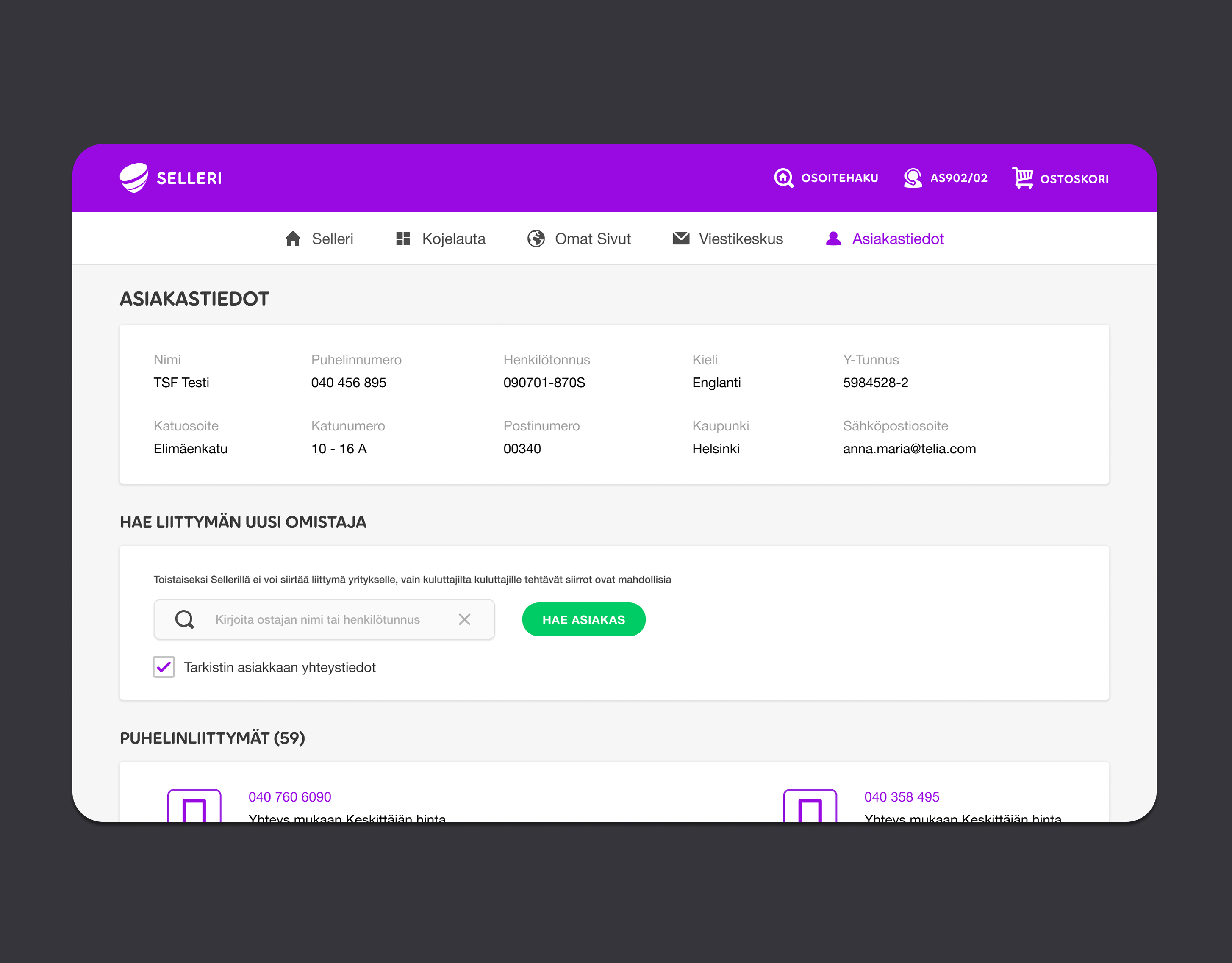1232x963 pixels.
Task: Click the magnifier icon in search field
Action: point(184,619)
